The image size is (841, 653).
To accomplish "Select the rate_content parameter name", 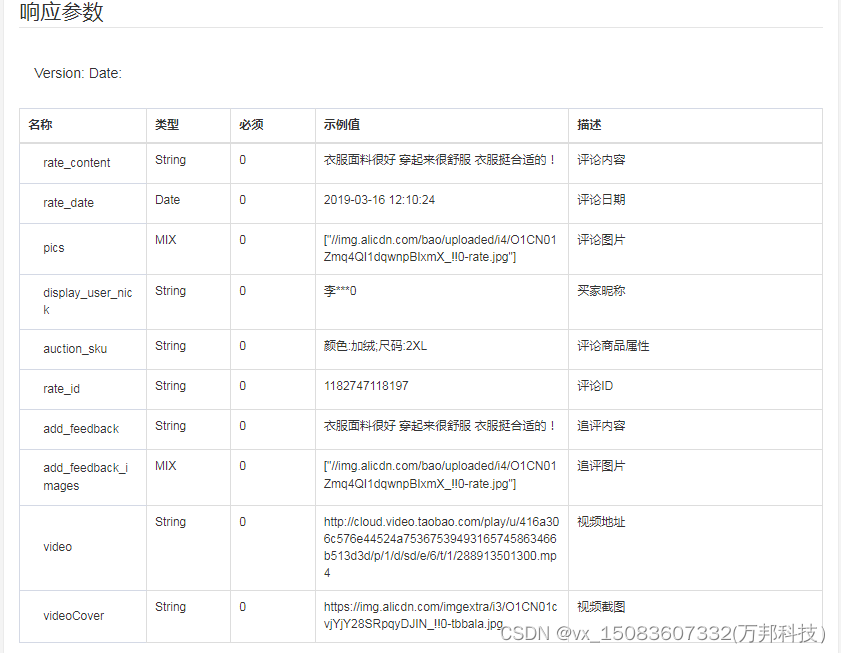I will (x=77, y=162).
